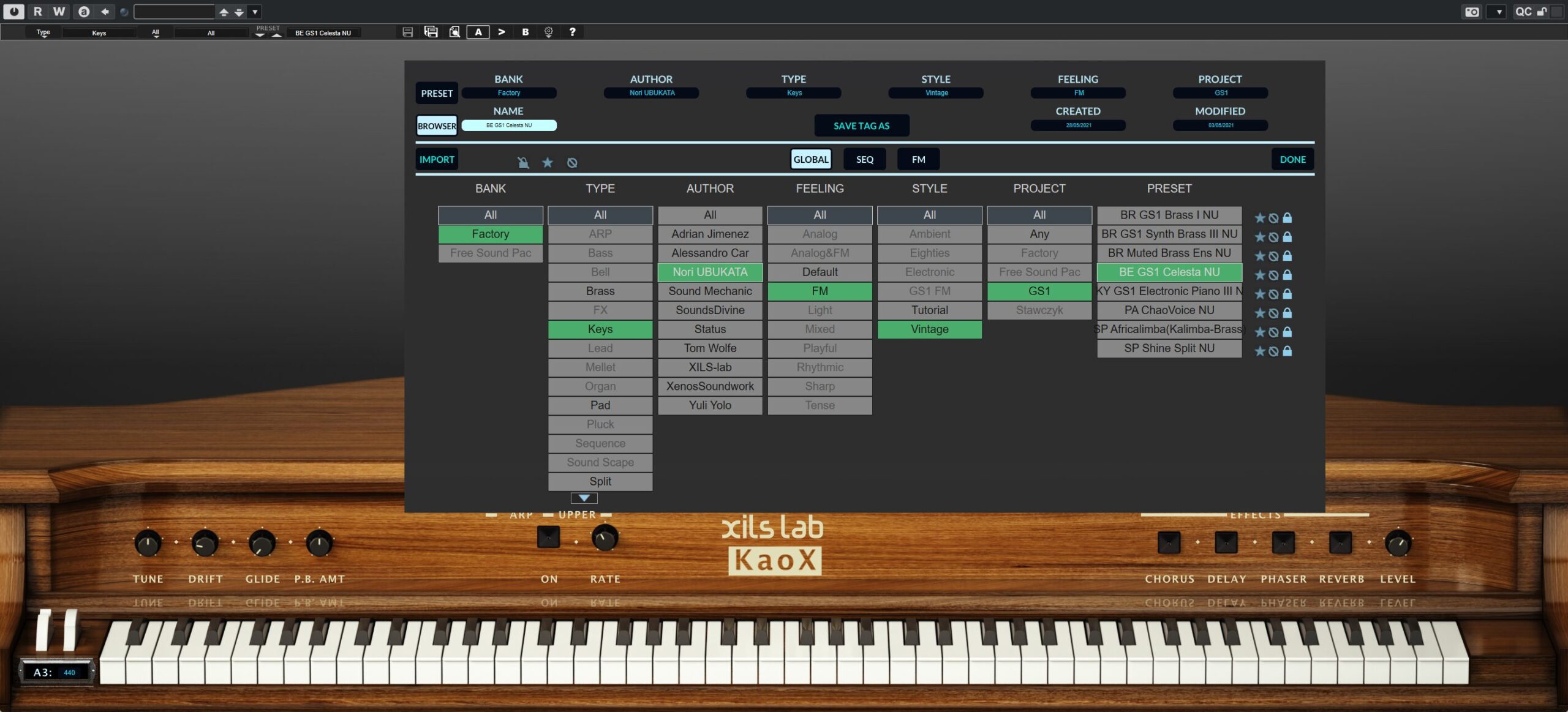This screenshot has height=712, width=1568.
Task: Toggle the Delay effect switch
Action: click(x=1226, y=542)
